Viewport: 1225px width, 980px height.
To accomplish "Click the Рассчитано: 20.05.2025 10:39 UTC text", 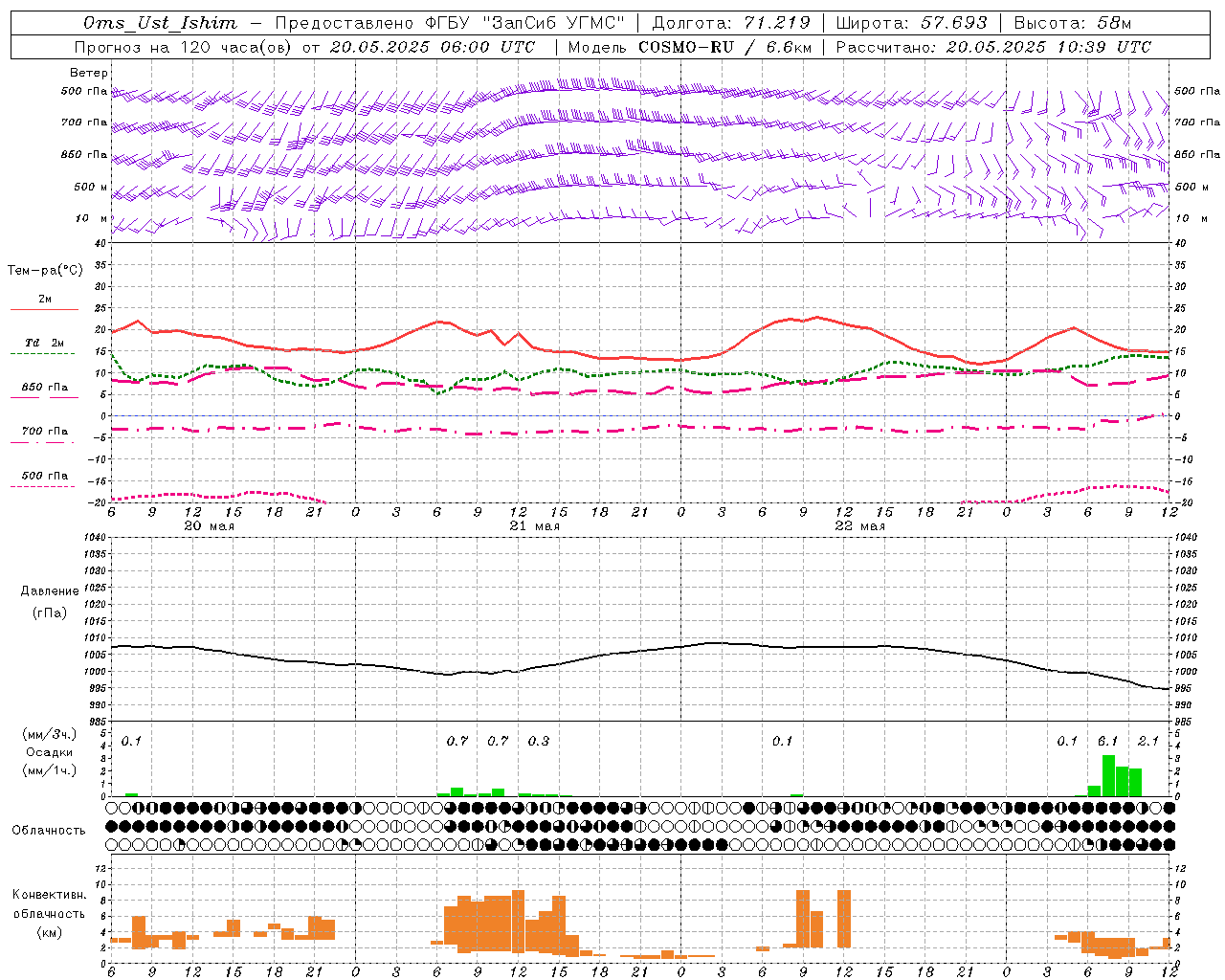I will 993,47.
